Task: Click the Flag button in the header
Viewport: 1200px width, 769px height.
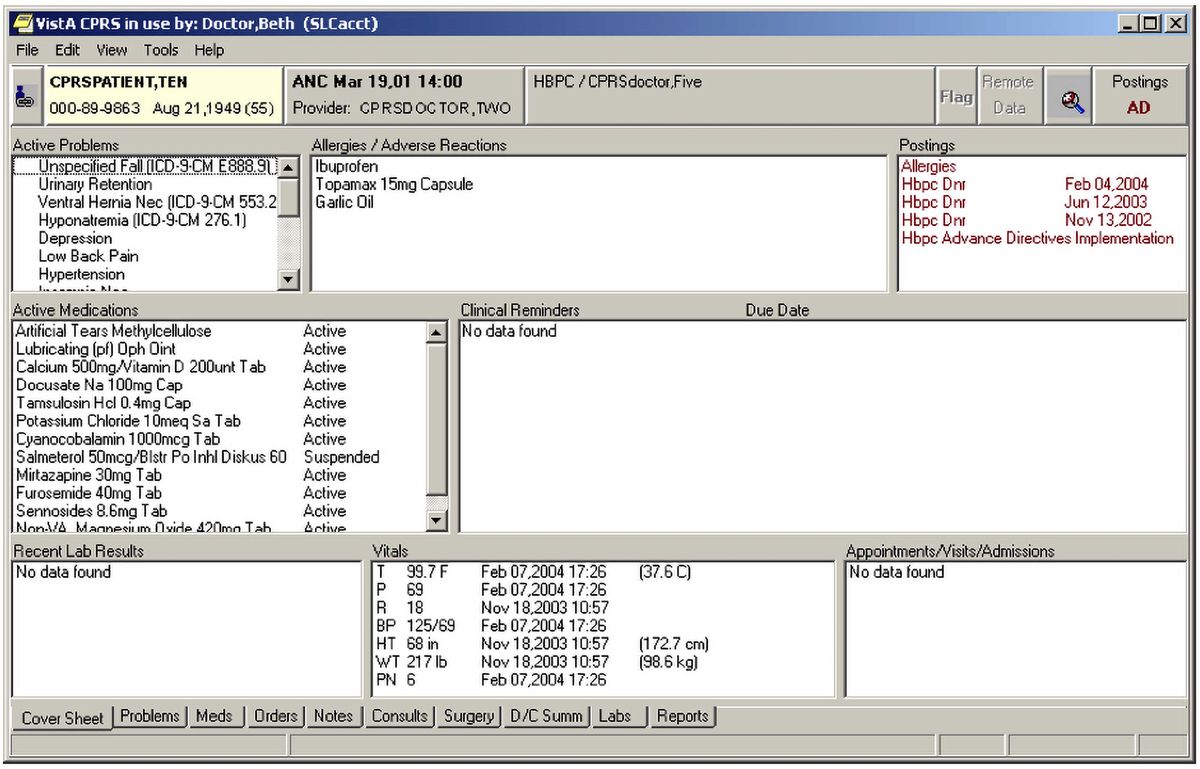Action: tap(955, 93)
